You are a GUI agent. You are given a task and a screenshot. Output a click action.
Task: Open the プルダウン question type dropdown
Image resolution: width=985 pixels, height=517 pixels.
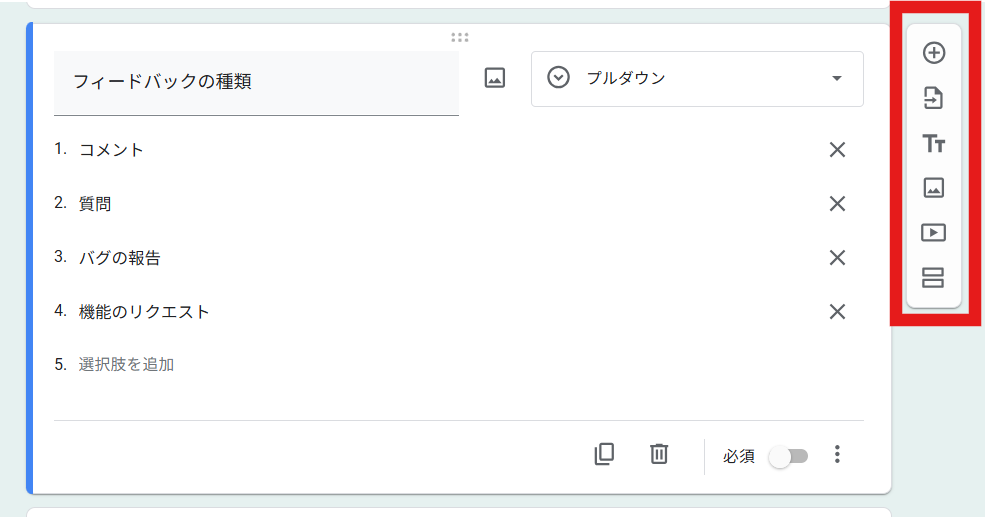tap(697, 79)
